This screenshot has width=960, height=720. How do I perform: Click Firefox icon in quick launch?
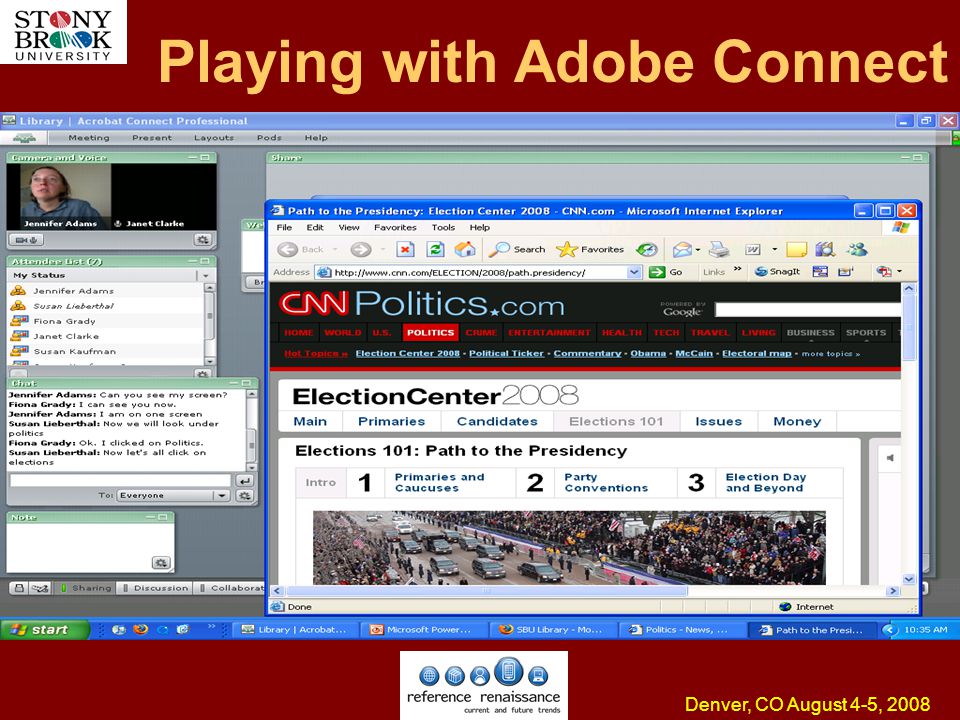(x=140, y=629)
